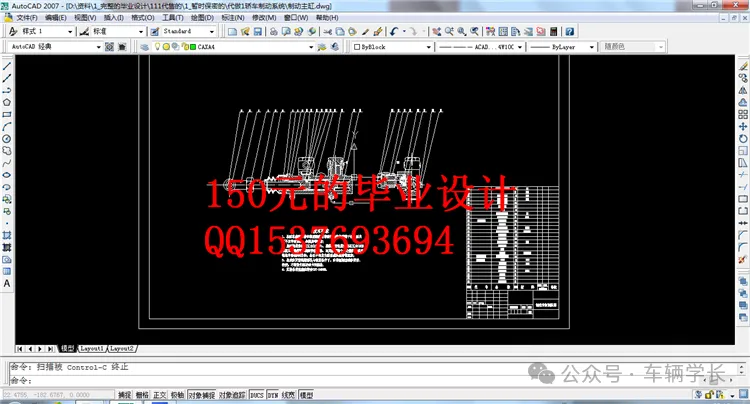Open the 修改(M) menu
750x404 pixels.
click(x=264, y=18)
